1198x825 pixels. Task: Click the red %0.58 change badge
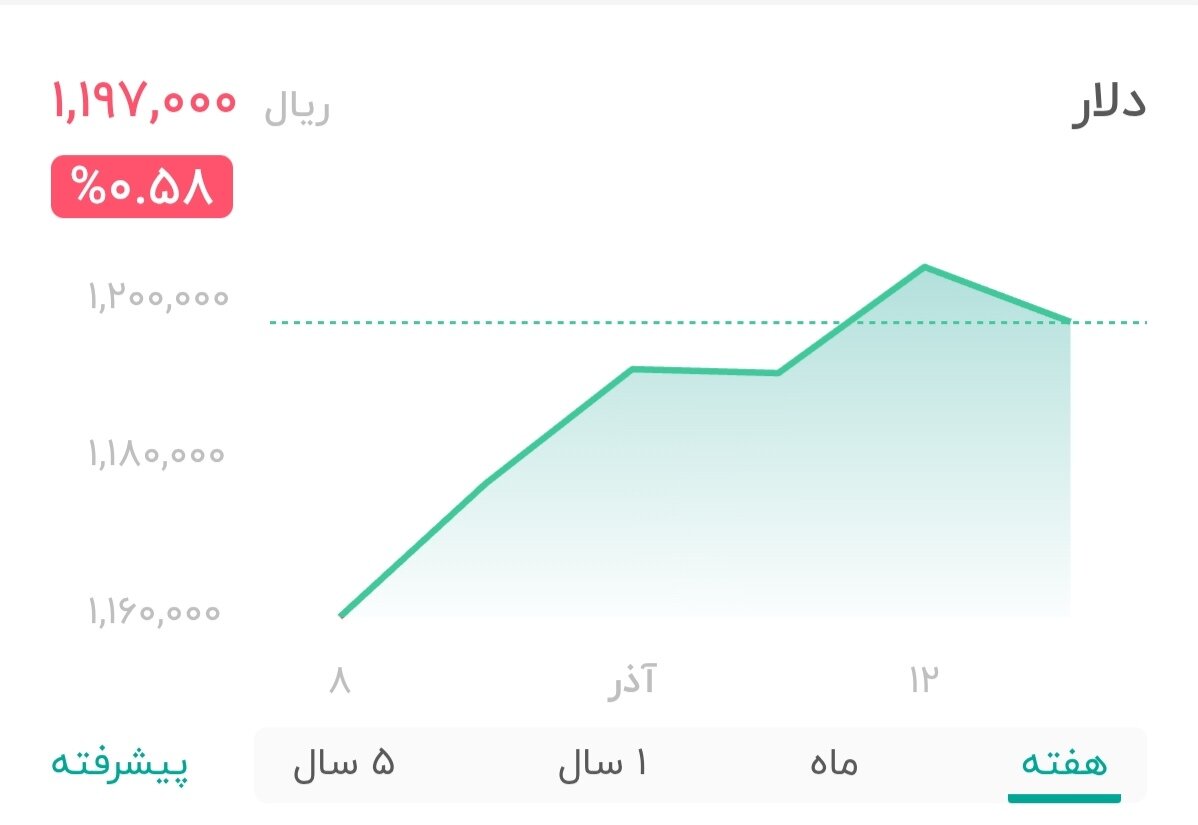coord(140,186)
